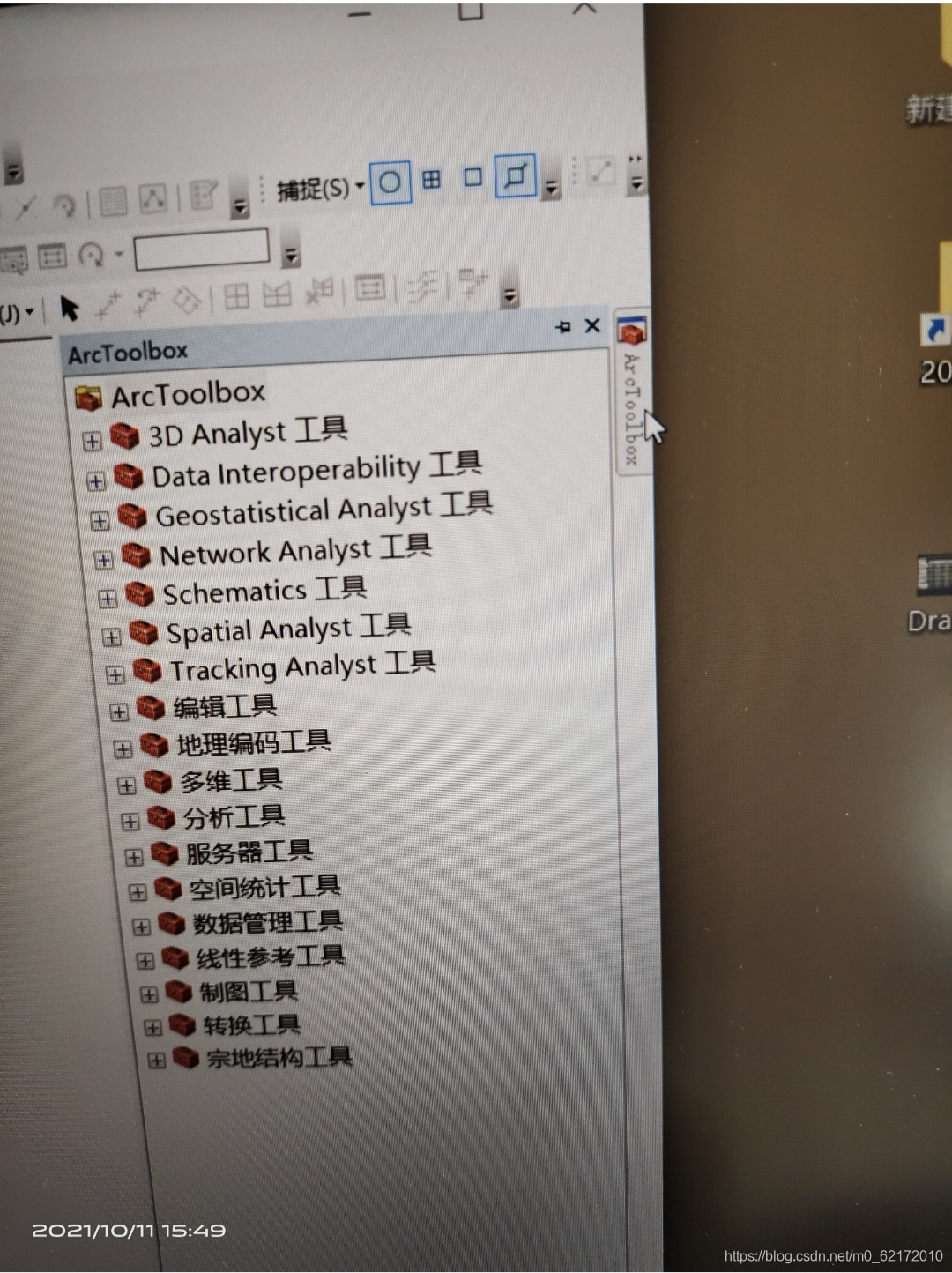952x1273 pixels.
Task: Expand 地理编码工具 toolbox
Action: coord(123,748)
